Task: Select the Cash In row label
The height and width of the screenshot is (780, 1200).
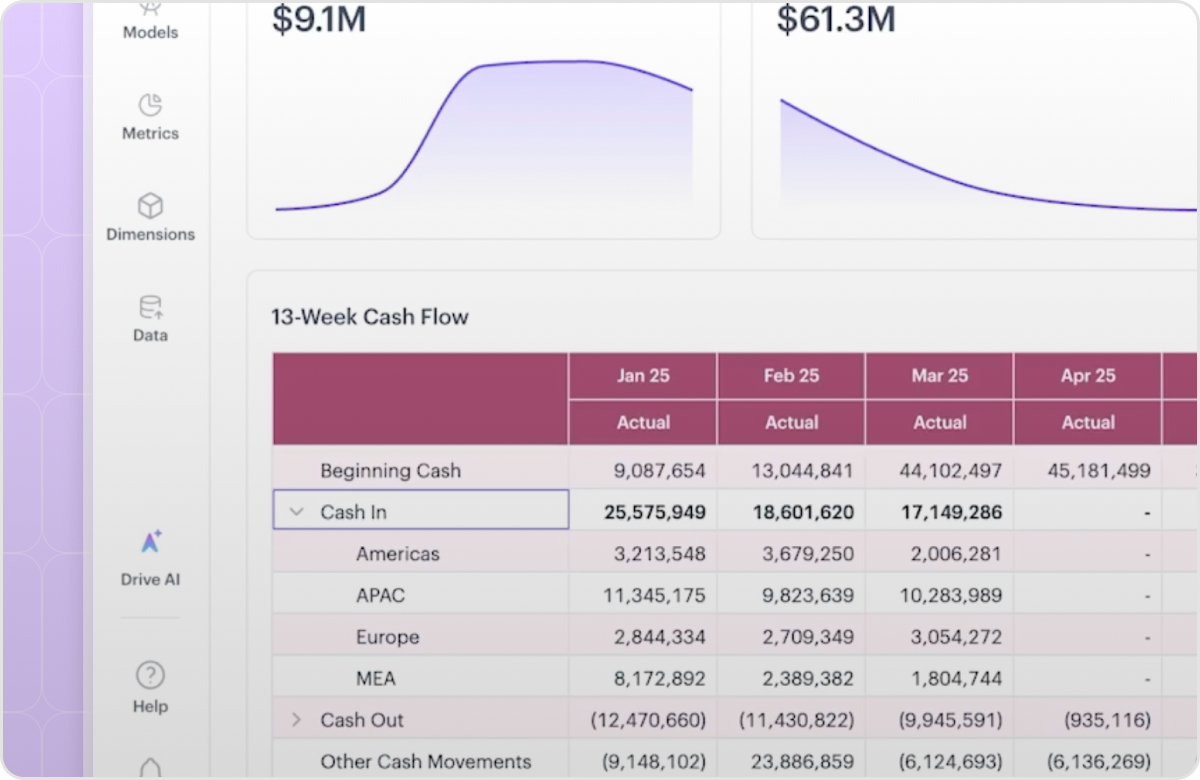Action: 353,512
